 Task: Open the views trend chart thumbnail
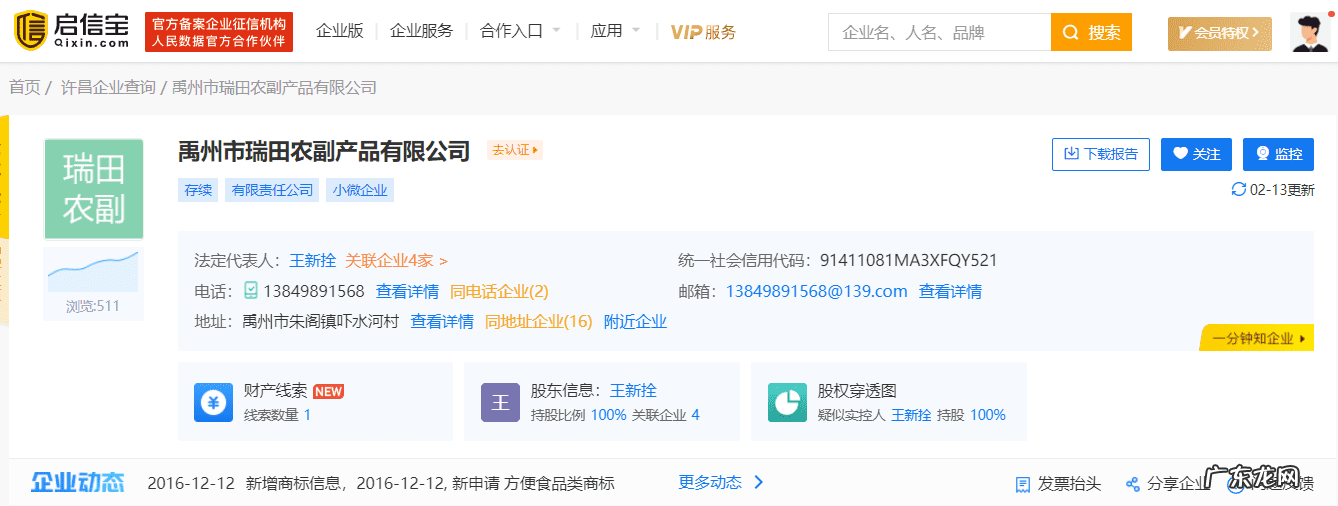pyautogui.click(x=93, y=270)
